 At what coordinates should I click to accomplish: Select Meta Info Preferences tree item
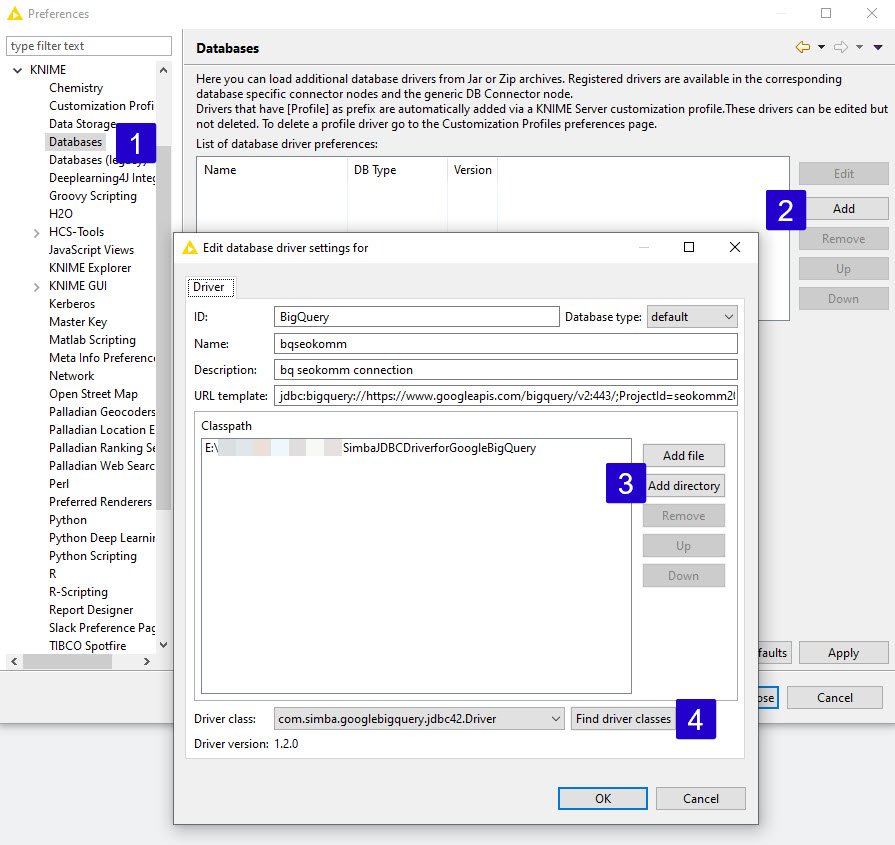[101, 358]
